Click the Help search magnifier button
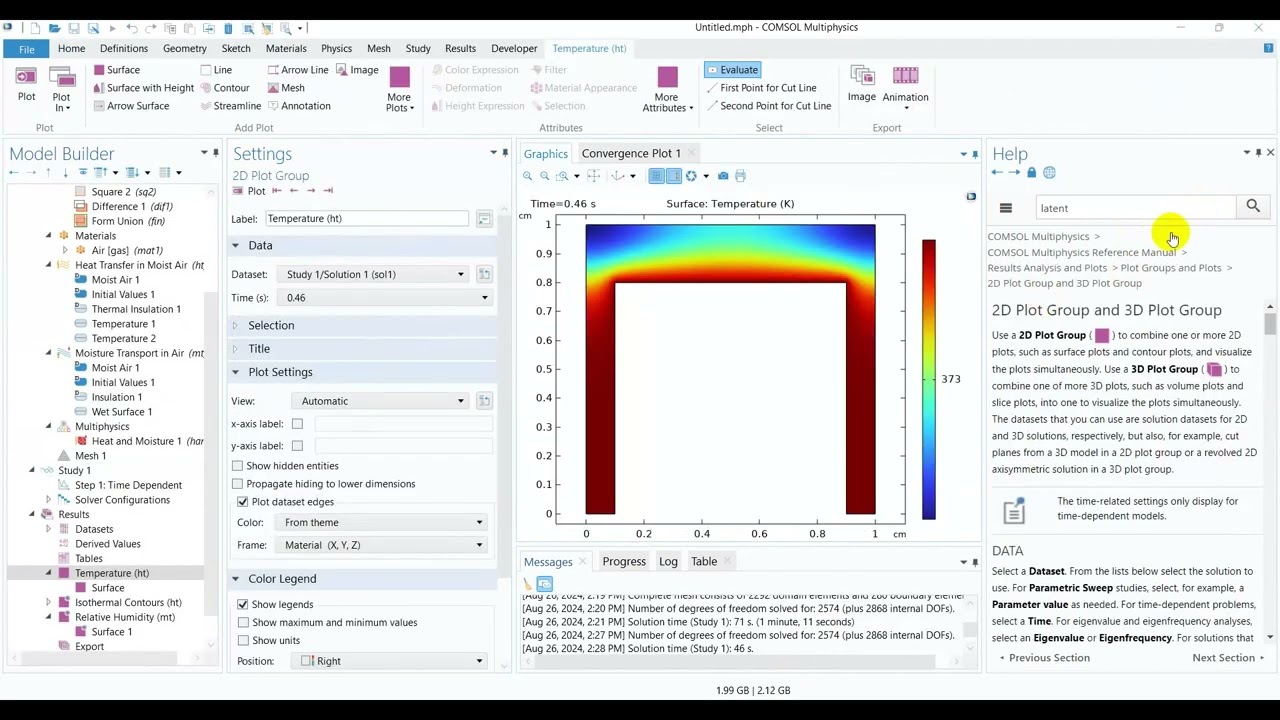The width and height of the screenshot is (1280, 720). (1253, 207)
